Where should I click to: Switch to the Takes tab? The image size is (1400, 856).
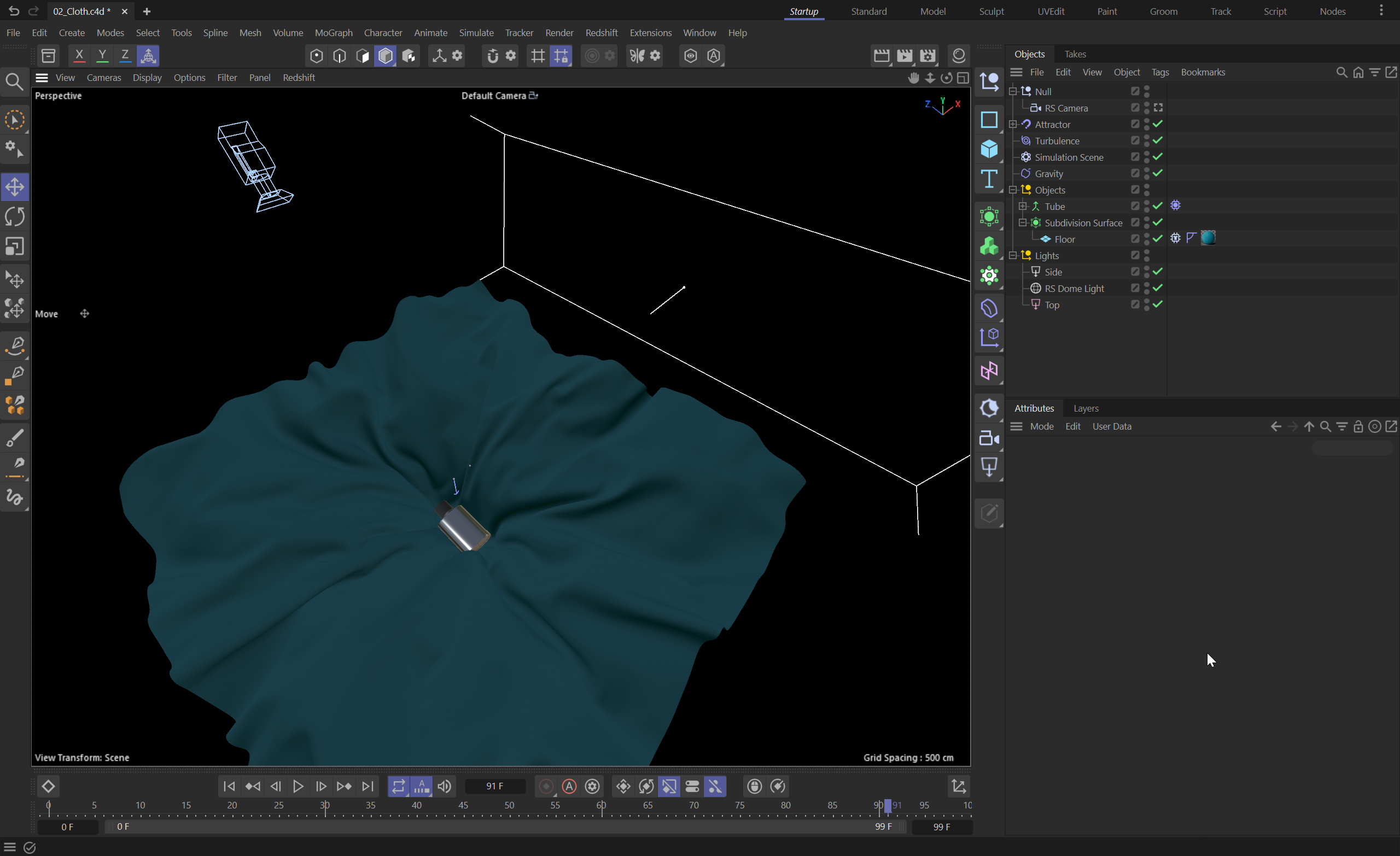click(x=1075, y=54)
